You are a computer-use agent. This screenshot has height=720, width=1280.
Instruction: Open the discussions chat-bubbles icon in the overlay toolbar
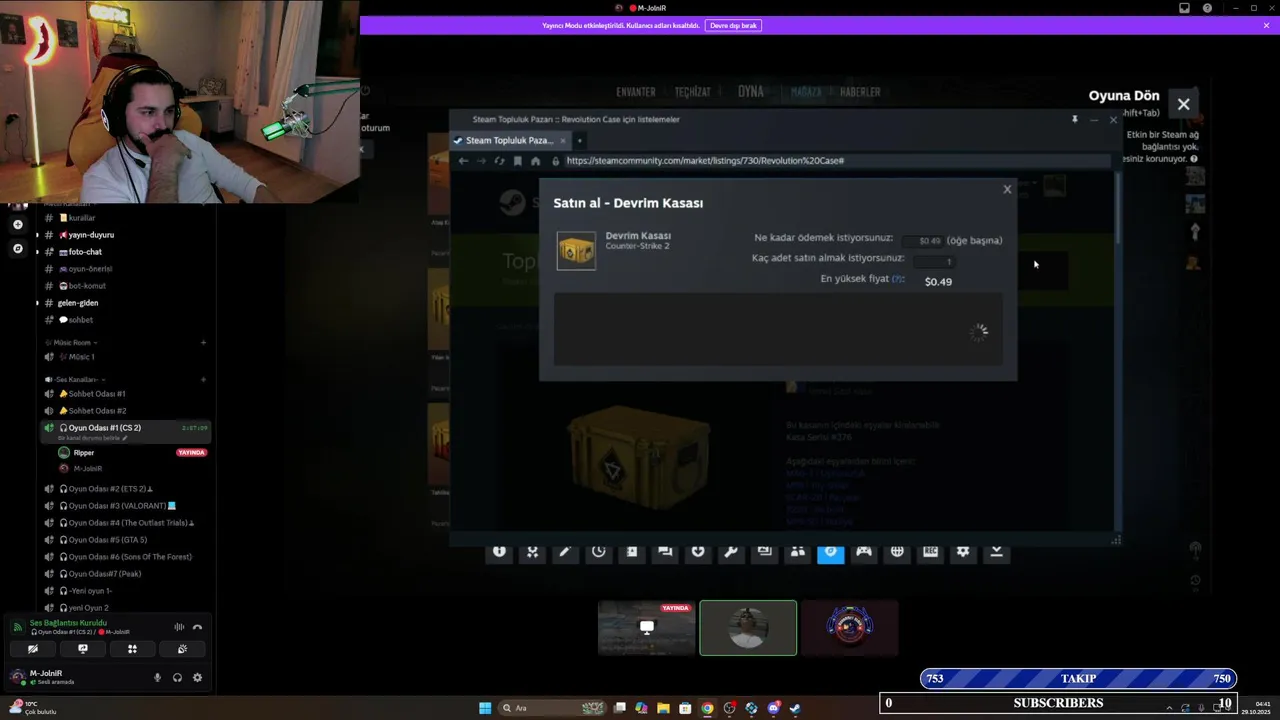coord(665,552)
